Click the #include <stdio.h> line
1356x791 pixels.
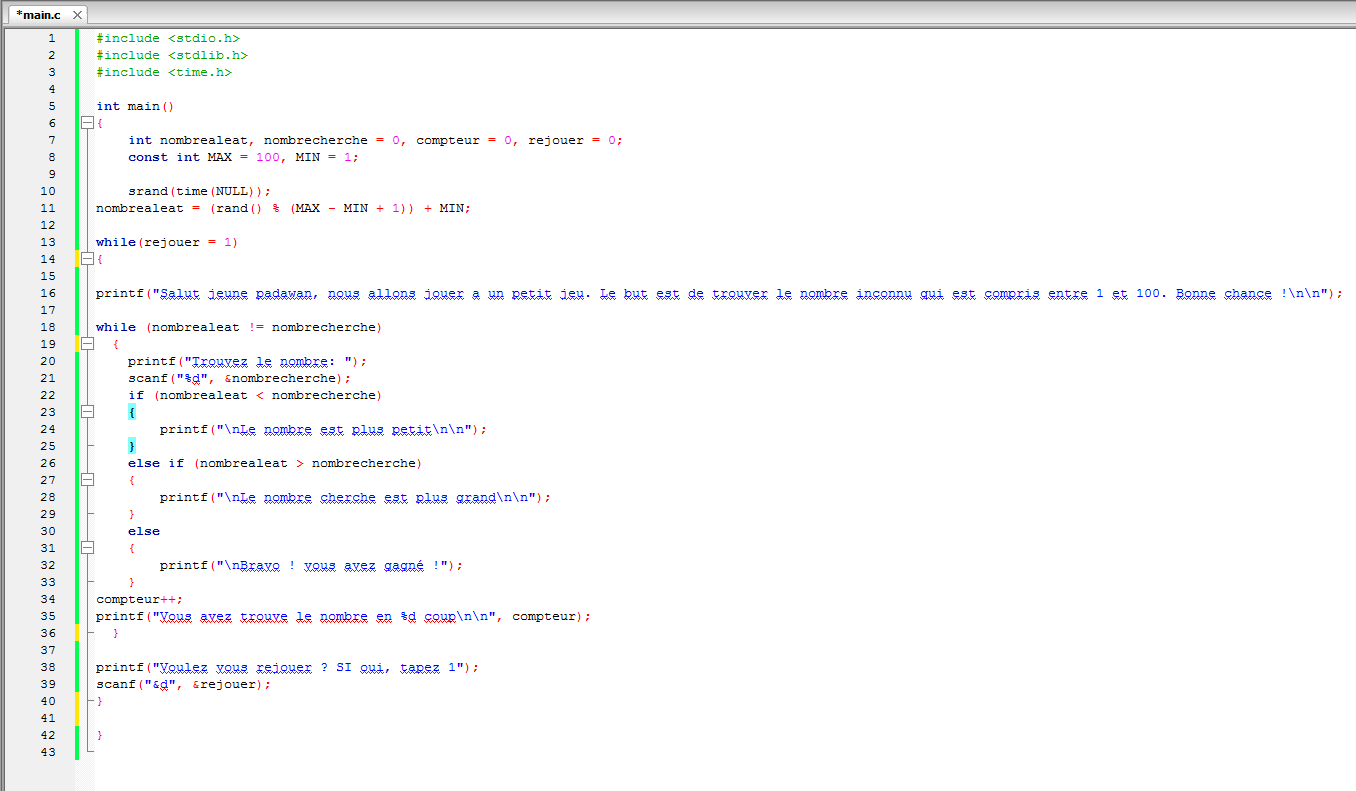tap(167, 38)
